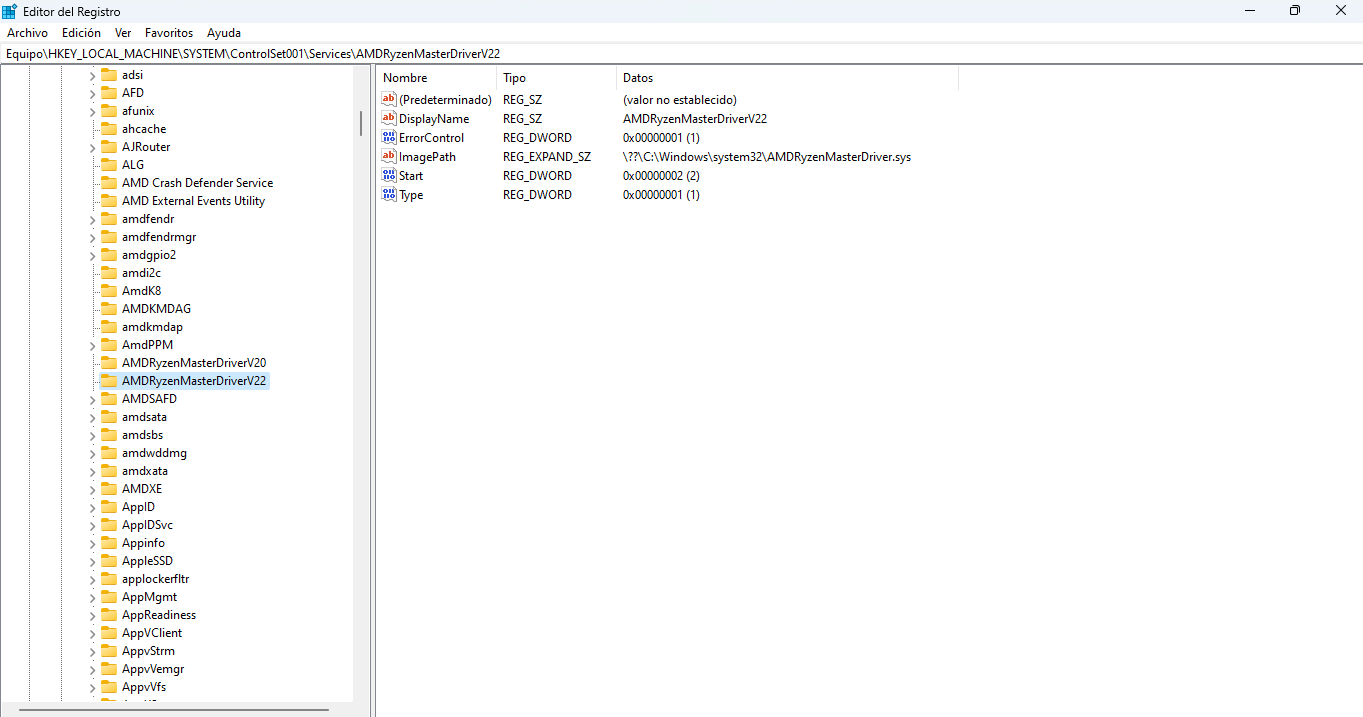Expand the adsi key
Screen dimensions: 1363x717
(x=92, y=75)
